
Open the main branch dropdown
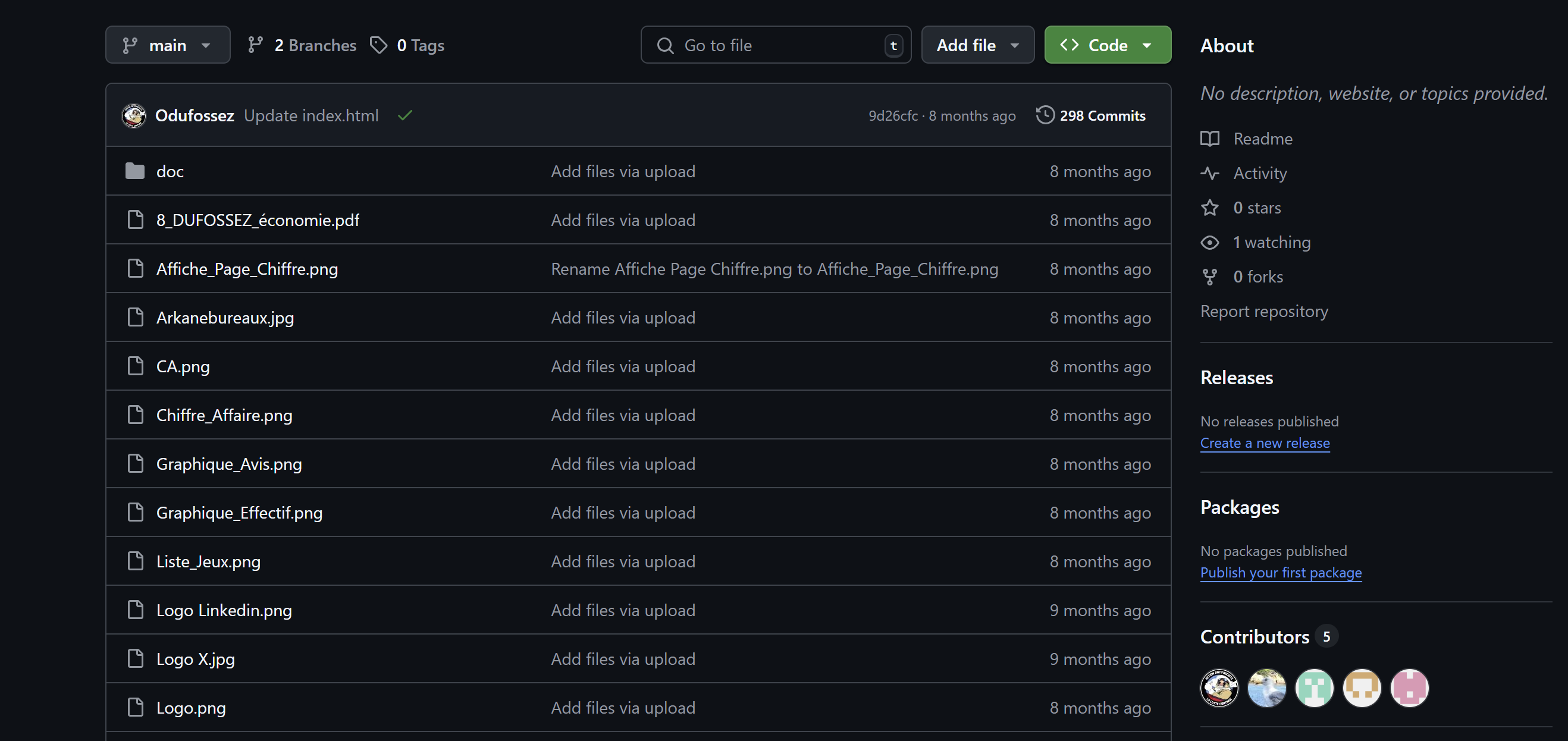point(167,45)
